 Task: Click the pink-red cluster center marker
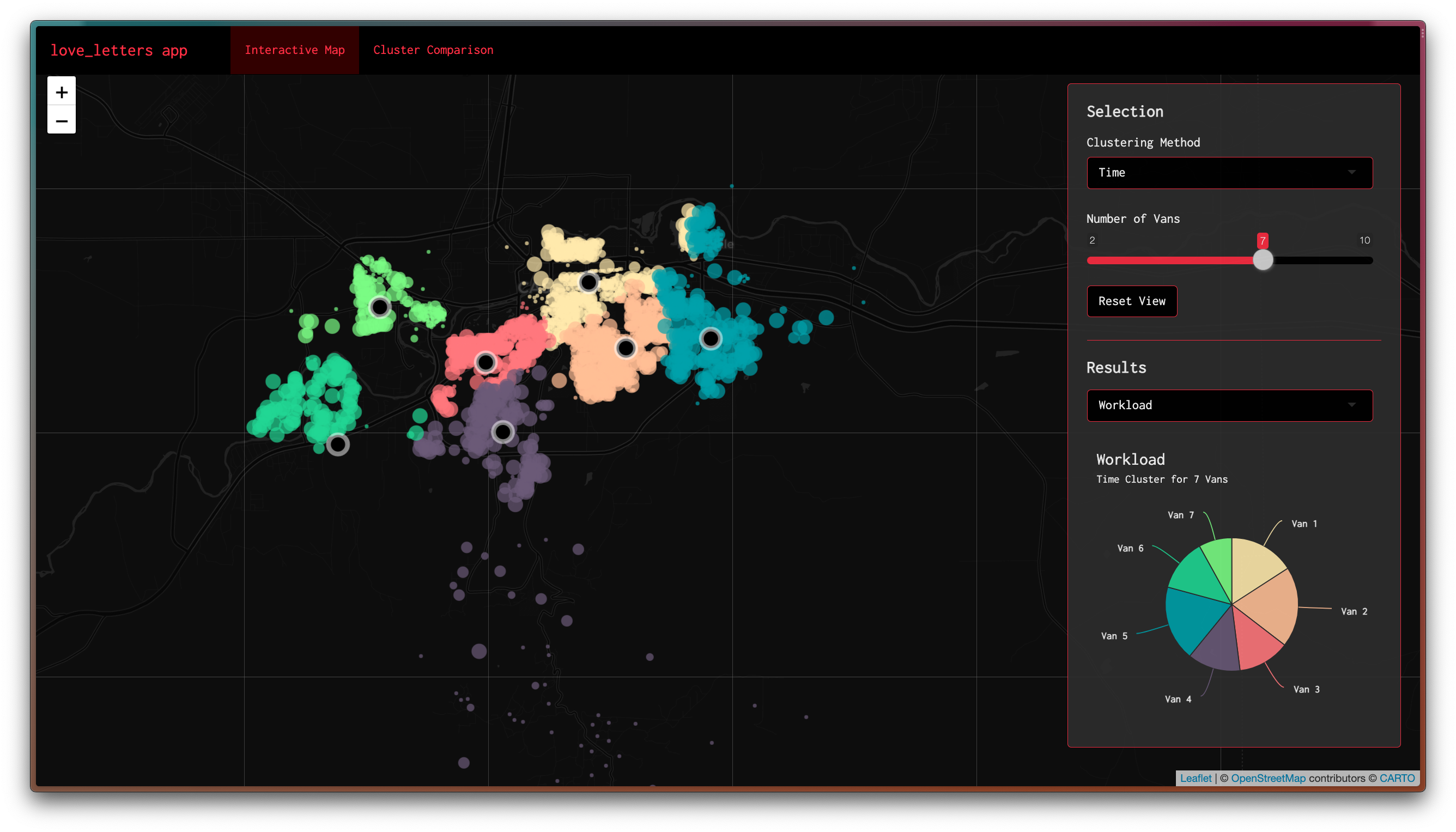point(485,362)
